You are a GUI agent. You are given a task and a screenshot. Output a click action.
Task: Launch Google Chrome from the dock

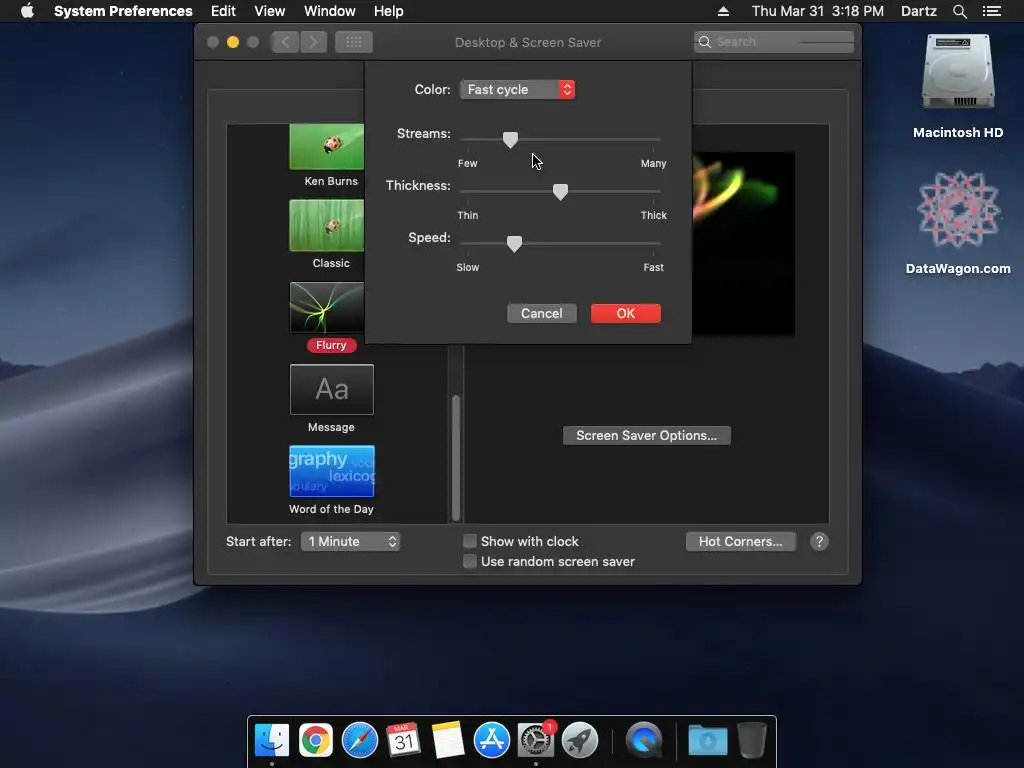tap(315, 740)
